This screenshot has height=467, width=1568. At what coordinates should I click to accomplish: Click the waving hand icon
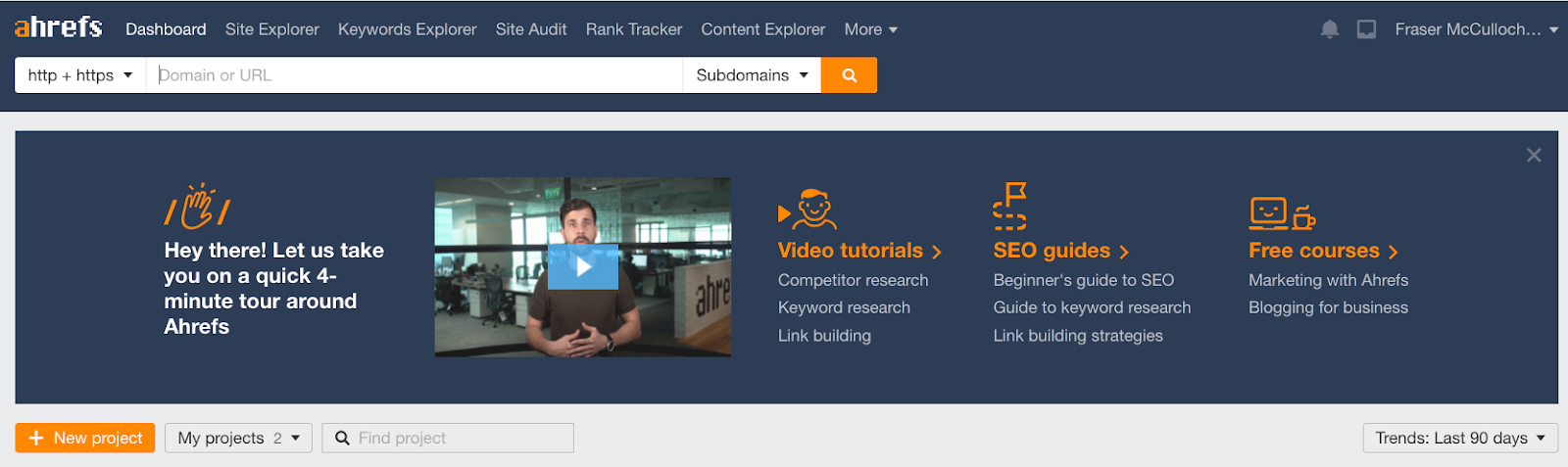(198, 206)
